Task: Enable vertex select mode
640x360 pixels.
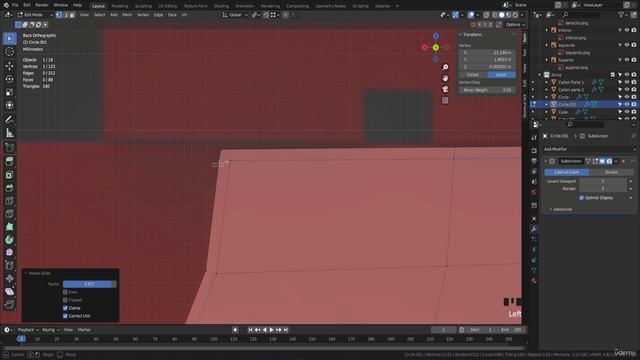Action: point(59,15)
